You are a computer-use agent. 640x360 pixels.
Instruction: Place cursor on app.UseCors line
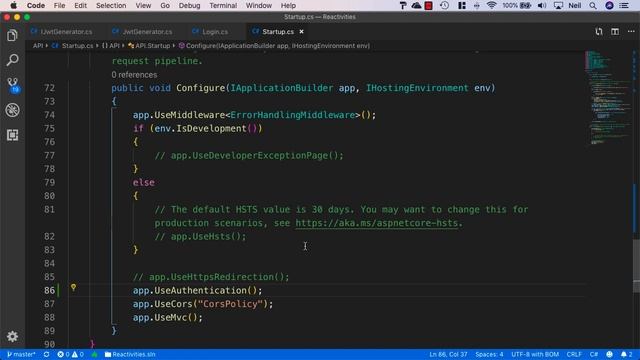coord(203,304)
